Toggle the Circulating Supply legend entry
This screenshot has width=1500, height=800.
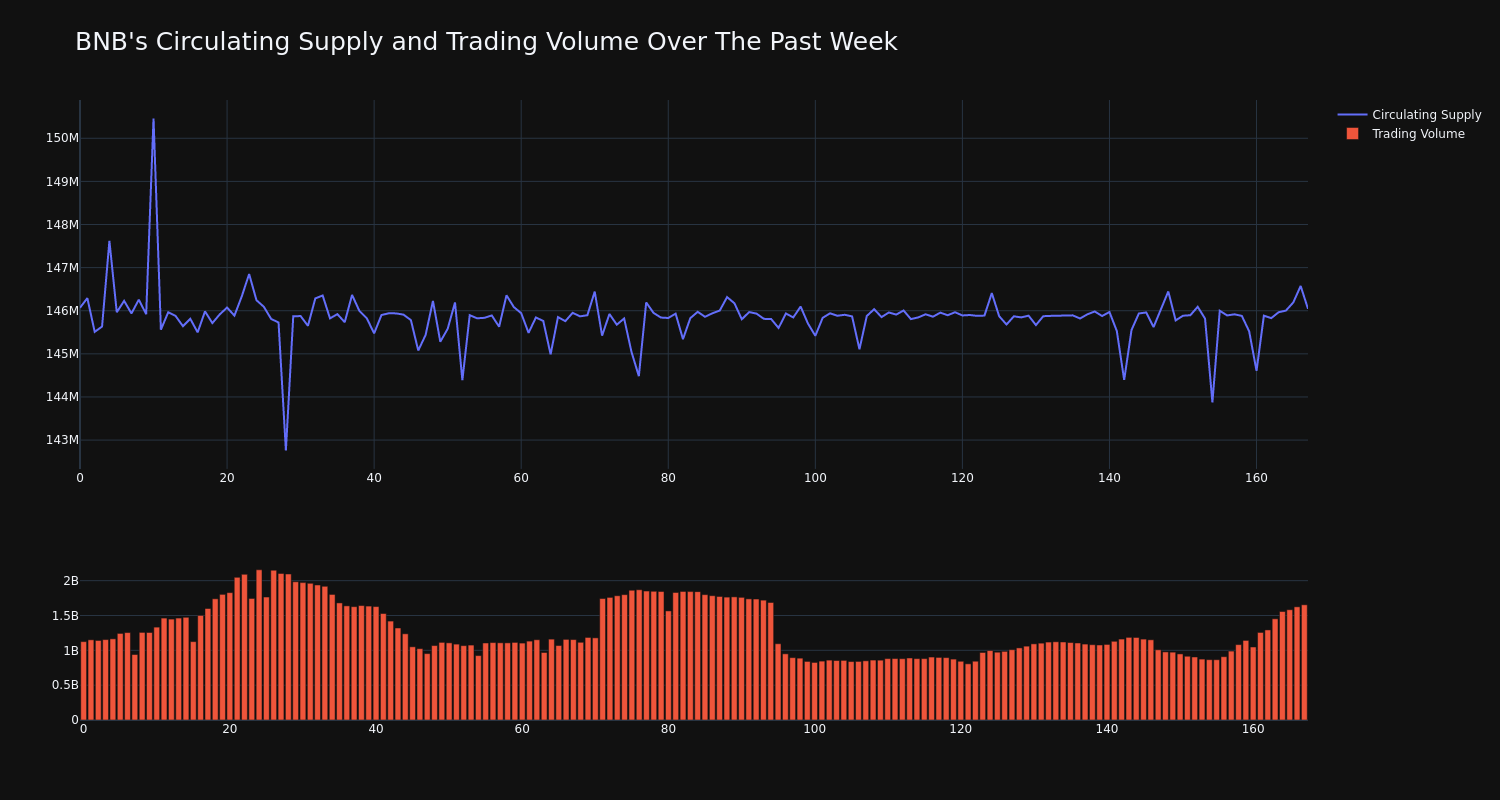1426,115
